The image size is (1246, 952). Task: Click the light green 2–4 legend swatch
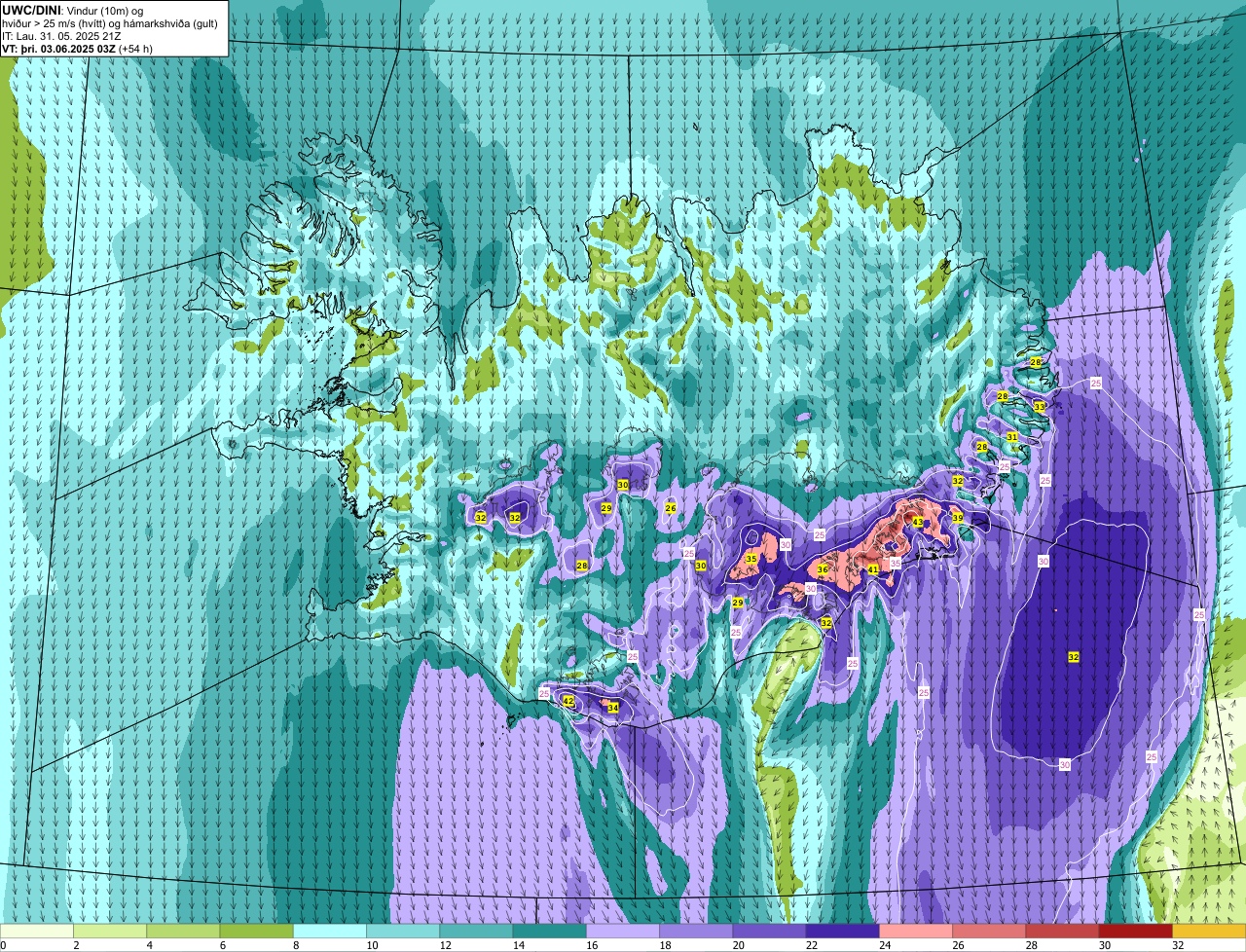[110, 932]
